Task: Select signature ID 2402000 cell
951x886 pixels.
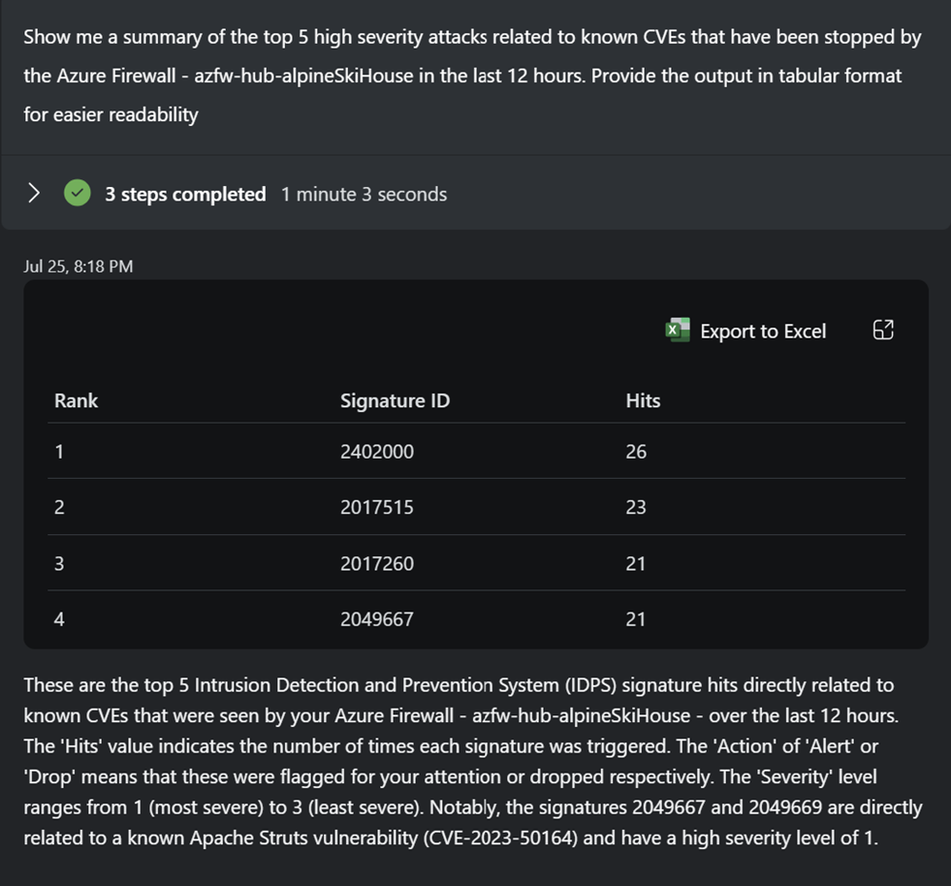Action: (x=377, y=452)
